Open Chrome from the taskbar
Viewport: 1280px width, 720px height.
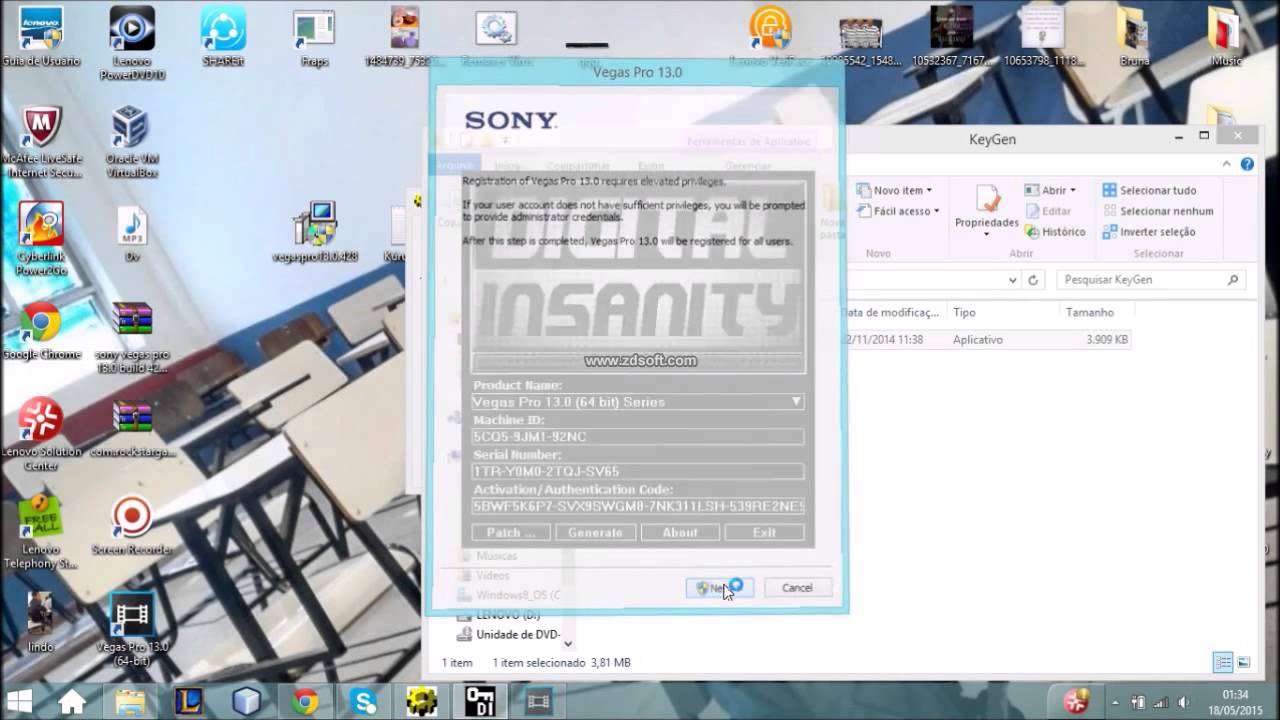305,701
